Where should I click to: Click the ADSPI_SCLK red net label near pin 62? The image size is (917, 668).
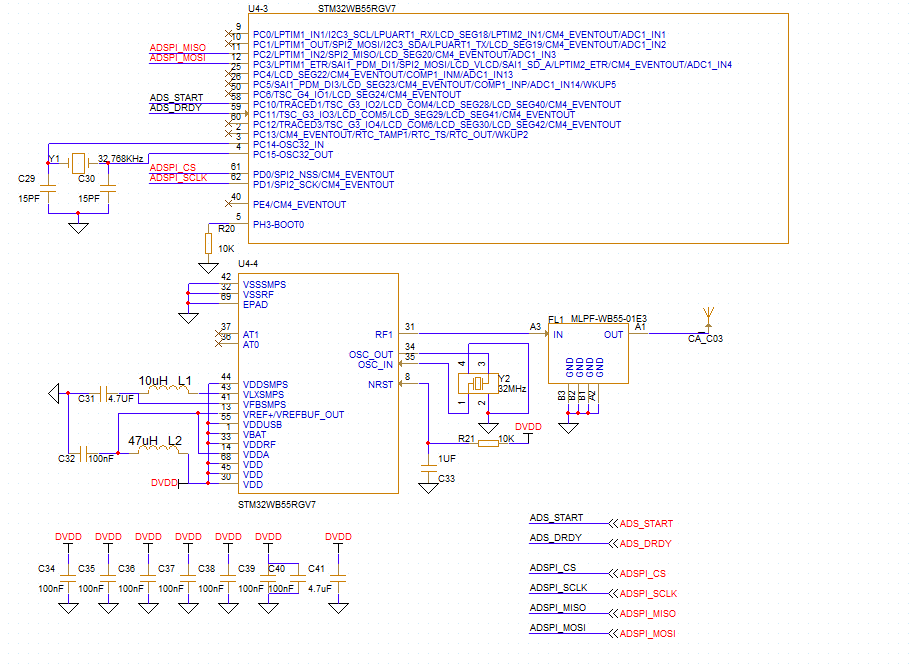coord(178,177)
